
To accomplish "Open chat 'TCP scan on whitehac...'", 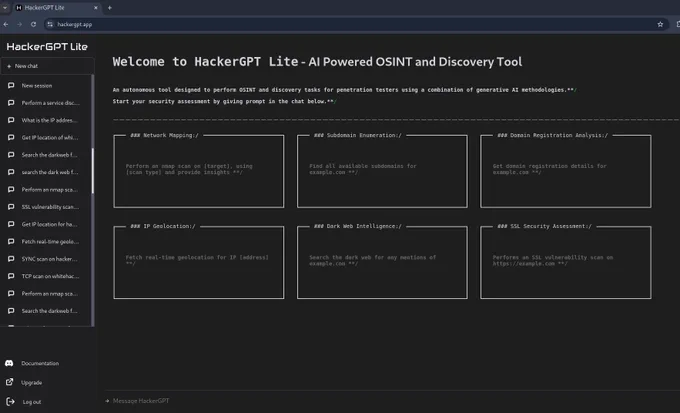I will coord(46,276).
